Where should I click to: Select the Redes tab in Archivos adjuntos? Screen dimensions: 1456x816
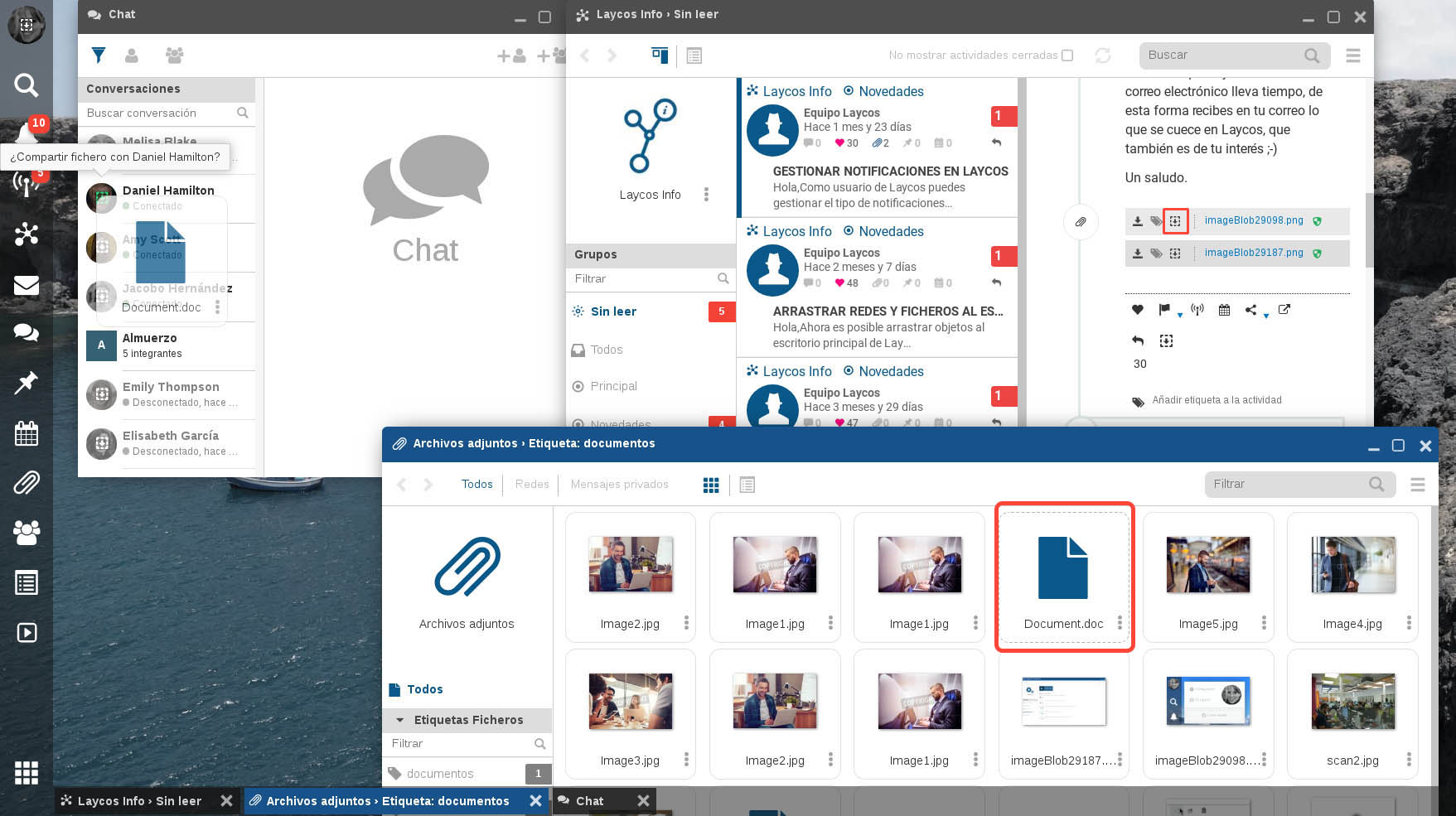click(x=532, y=485)
